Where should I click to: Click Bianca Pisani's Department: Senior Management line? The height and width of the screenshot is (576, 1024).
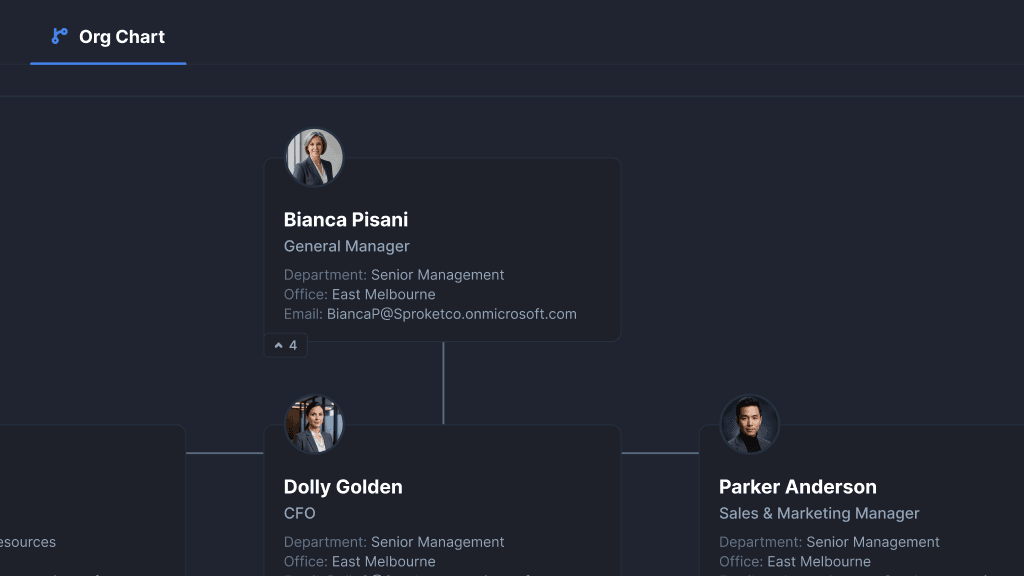[394, 275]
